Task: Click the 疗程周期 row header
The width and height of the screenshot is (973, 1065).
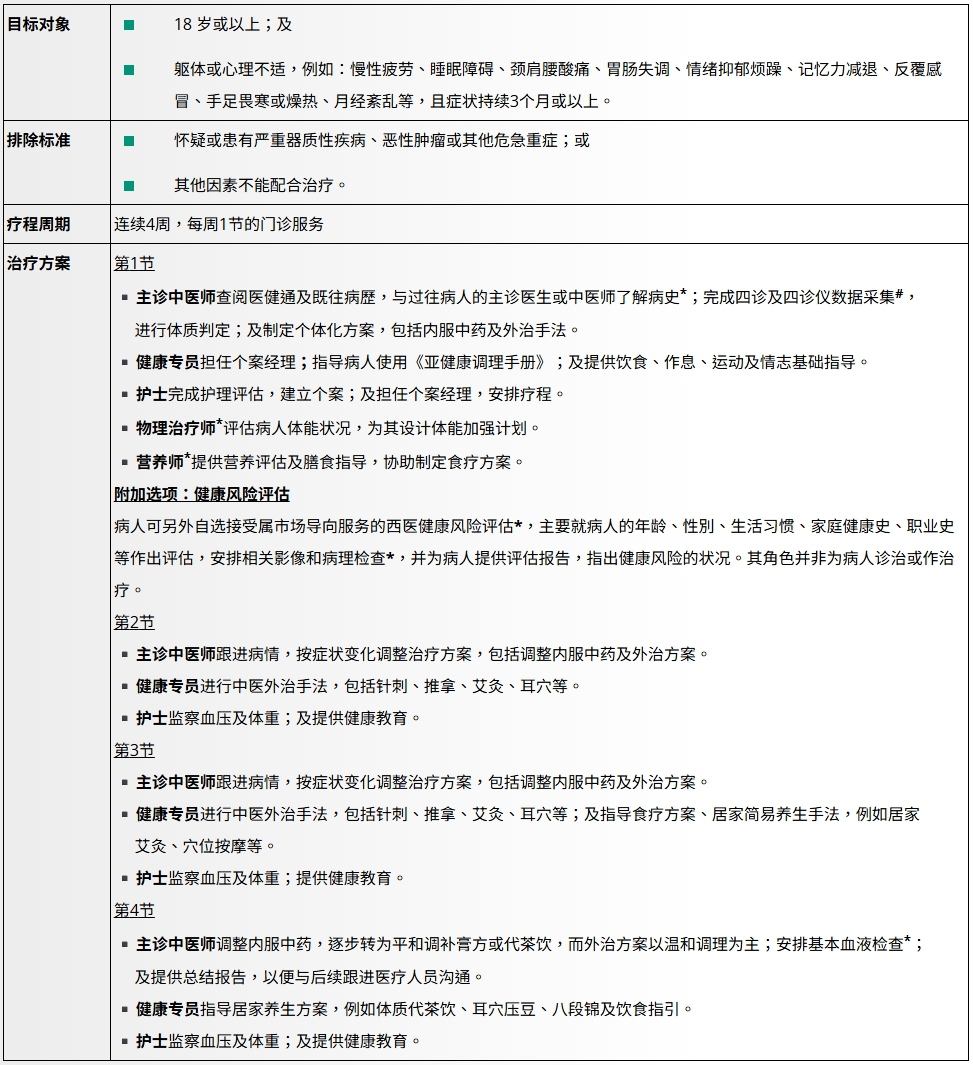Action: pyautogui.click(x=39, y=224)
